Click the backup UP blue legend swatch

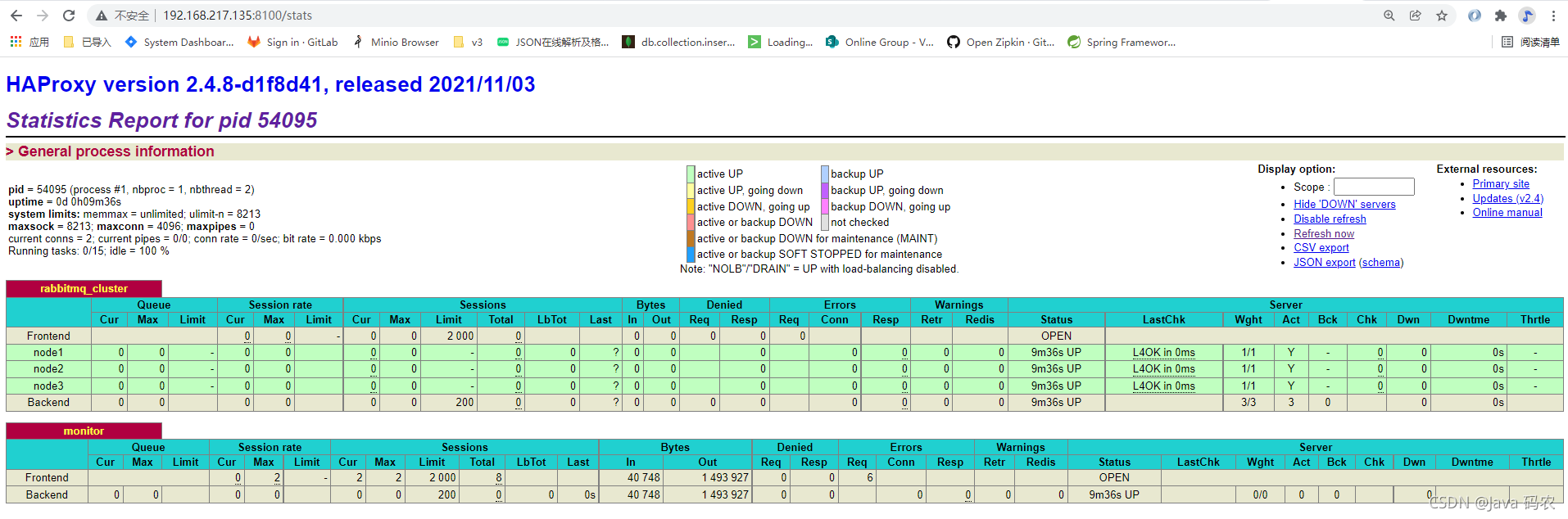[825, 174]
